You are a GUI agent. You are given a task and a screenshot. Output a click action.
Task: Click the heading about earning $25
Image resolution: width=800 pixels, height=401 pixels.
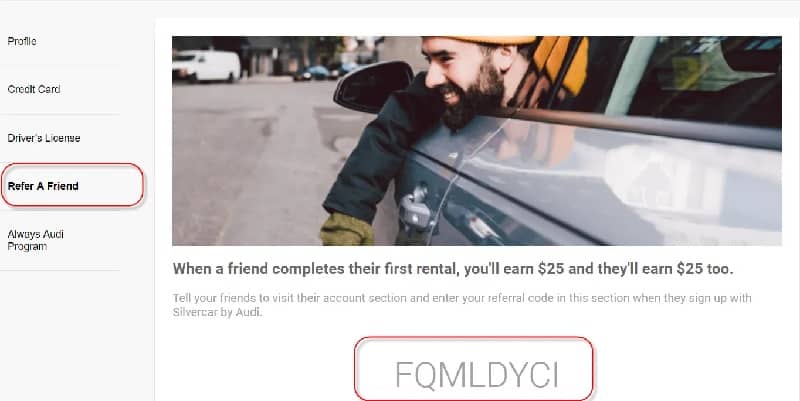[453, 269]
